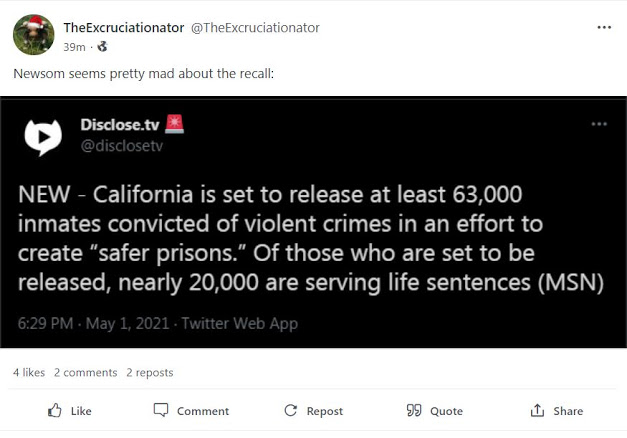View the 4 likes list
627x438 pixels.
point(29,372)
